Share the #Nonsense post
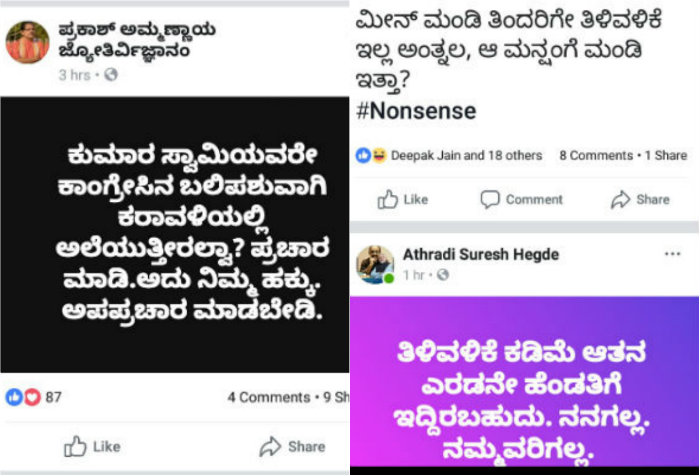This screenshot has height=476, width=700. (x=640, y=199)
